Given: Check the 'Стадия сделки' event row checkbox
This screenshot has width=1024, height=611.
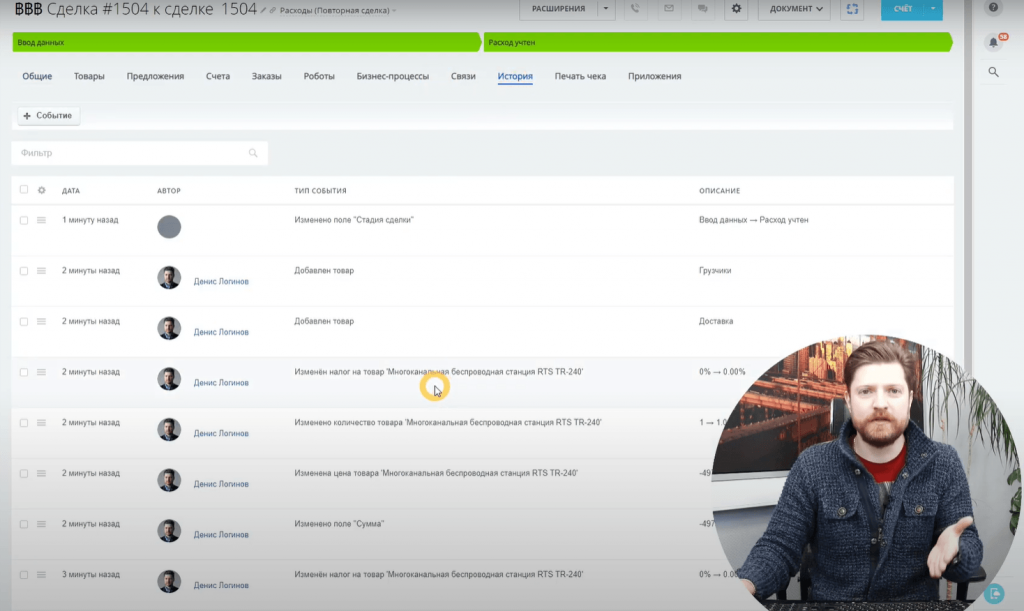Looking at the screenshot, I should [24, 221].
